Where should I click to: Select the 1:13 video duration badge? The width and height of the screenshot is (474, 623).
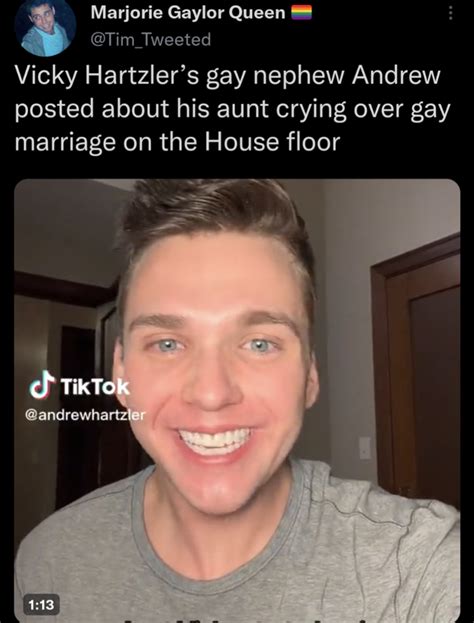(41, 604)
